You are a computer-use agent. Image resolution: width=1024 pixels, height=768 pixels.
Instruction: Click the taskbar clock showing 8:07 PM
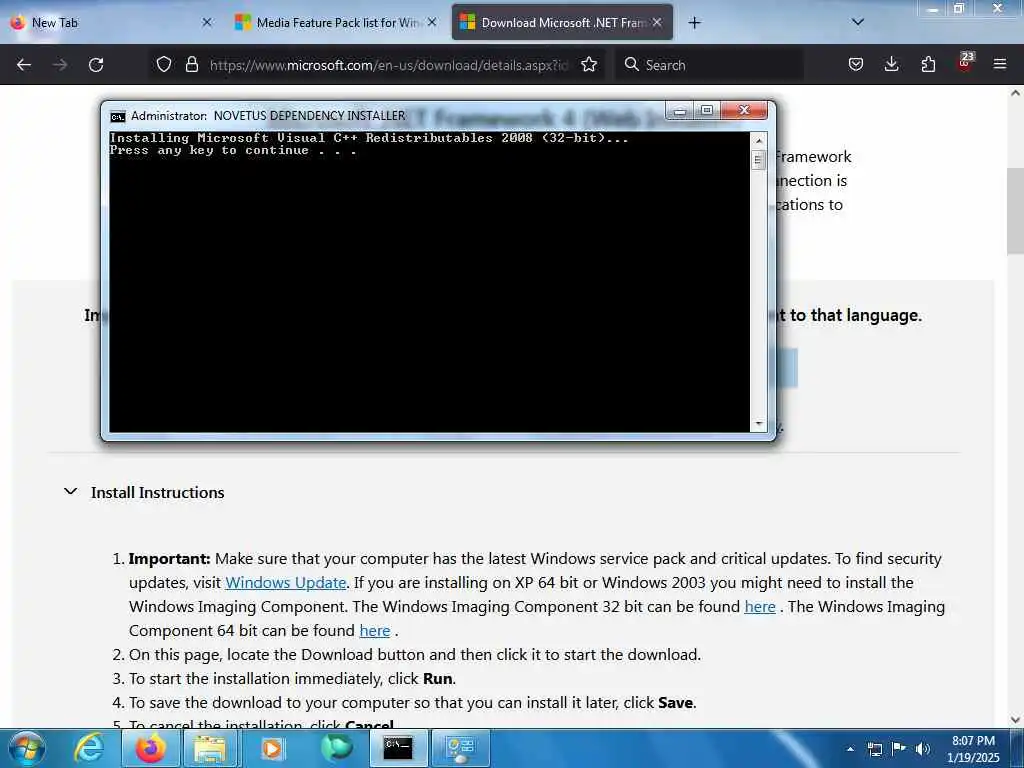point(973,749)
